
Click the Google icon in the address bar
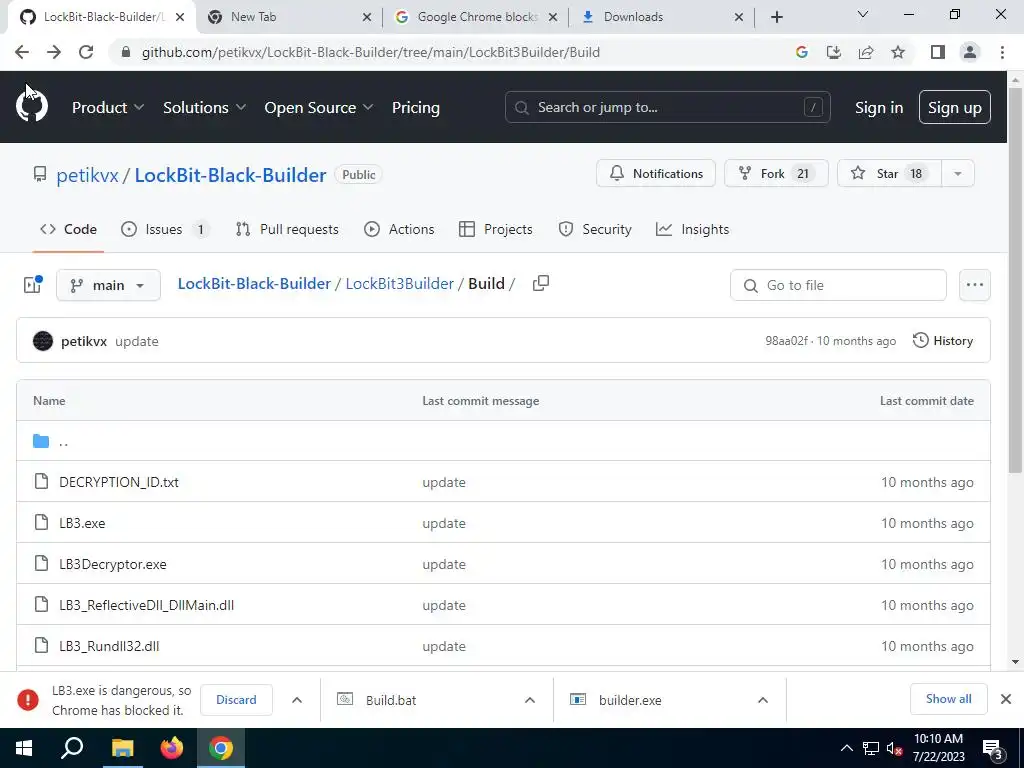(x=802, y=52)
